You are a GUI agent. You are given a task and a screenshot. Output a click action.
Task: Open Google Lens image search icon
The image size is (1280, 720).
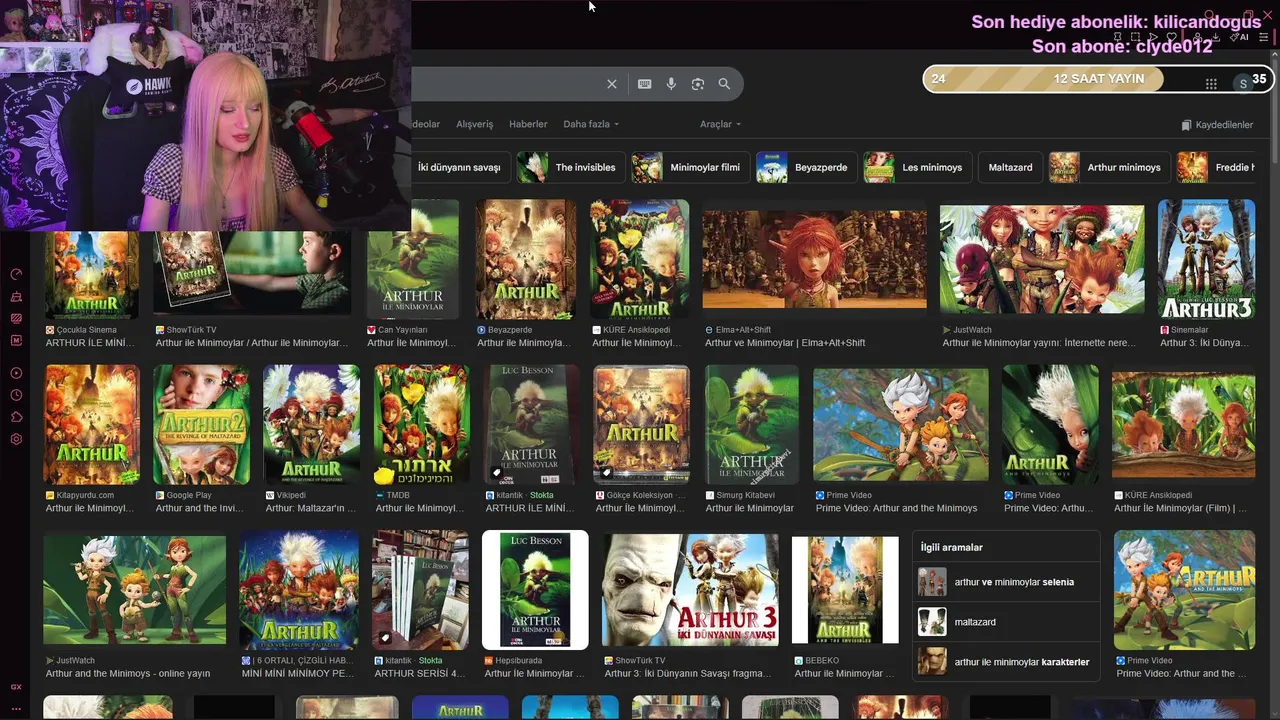coord(698,84)
